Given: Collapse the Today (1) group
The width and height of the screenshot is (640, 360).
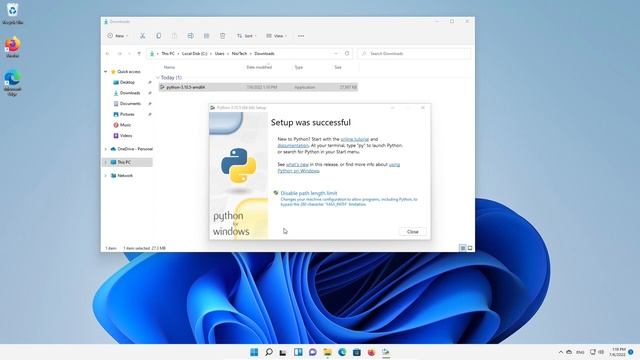Looking at the screenshot, I should 158,78.
